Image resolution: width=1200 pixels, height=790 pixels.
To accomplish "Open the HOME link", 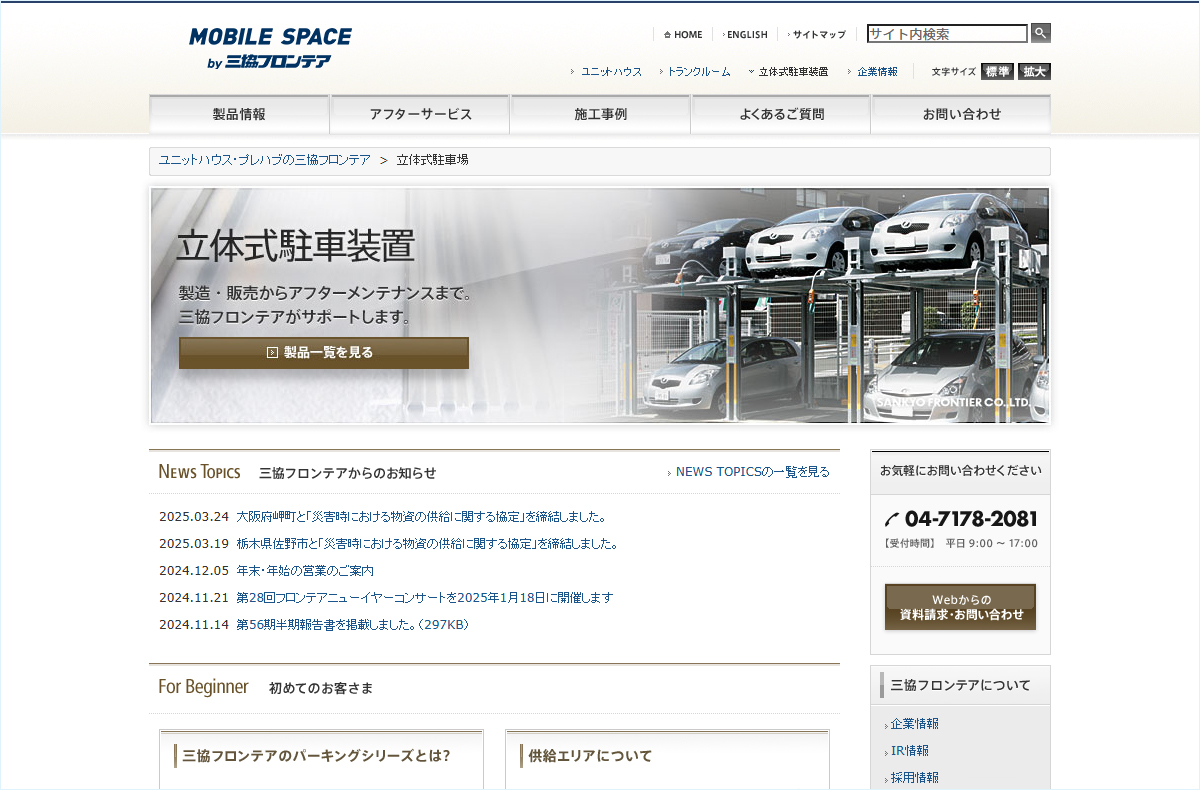I will (683, 34).
